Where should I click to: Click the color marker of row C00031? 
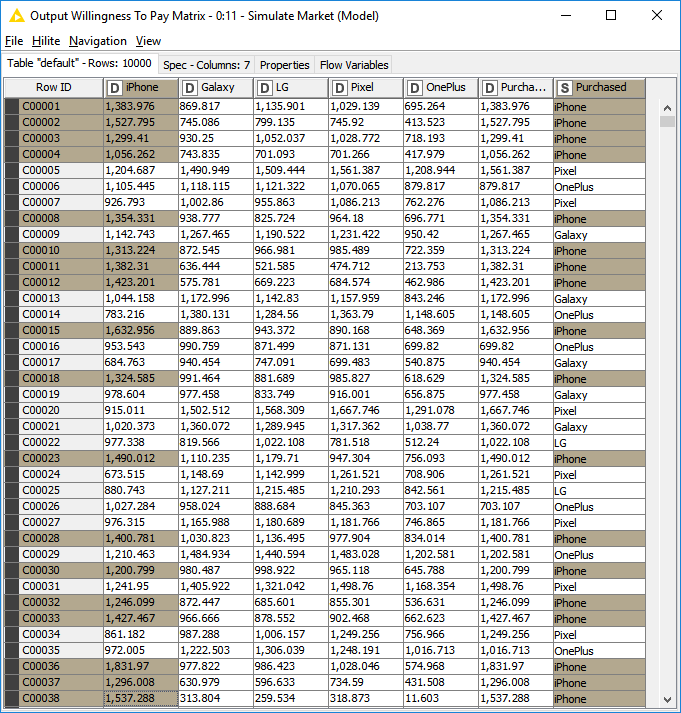click(12, 587)
